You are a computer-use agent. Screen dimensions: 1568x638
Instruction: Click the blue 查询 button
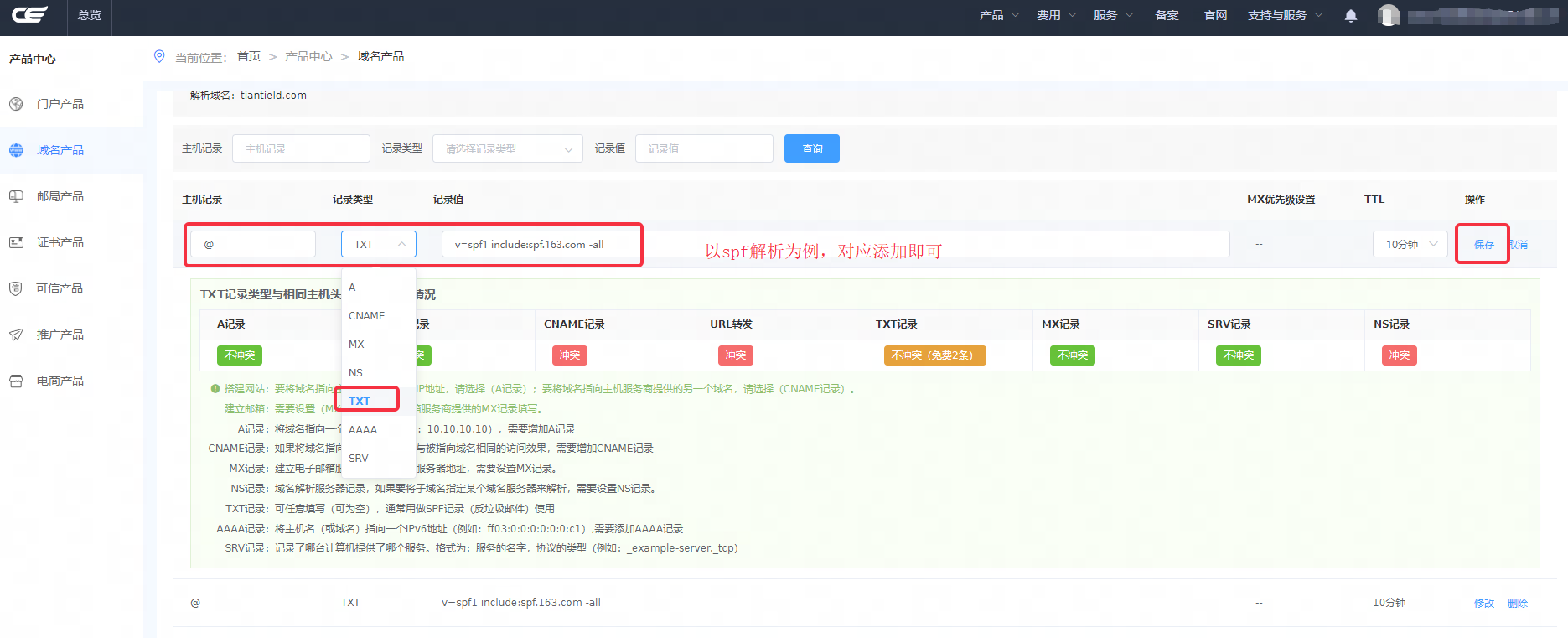[811, 148]
